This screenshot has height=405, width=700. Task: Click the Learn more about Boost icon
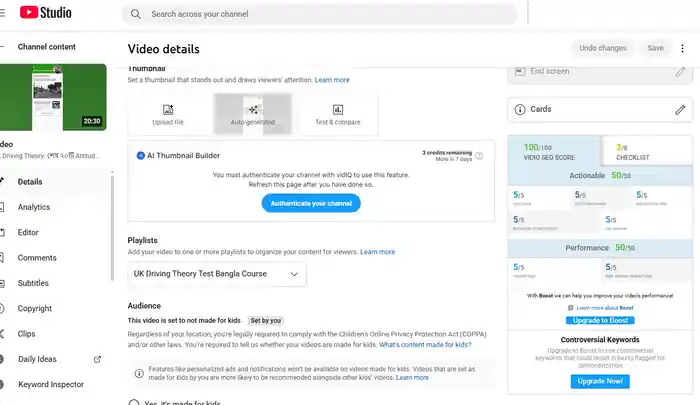point(570,308)
